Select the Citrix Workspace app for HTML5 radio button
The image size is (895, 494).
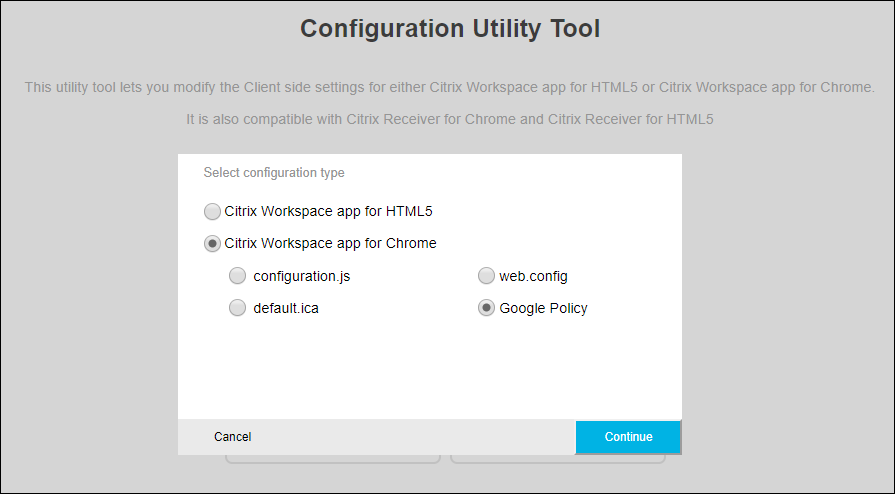(x=212, y=212)
